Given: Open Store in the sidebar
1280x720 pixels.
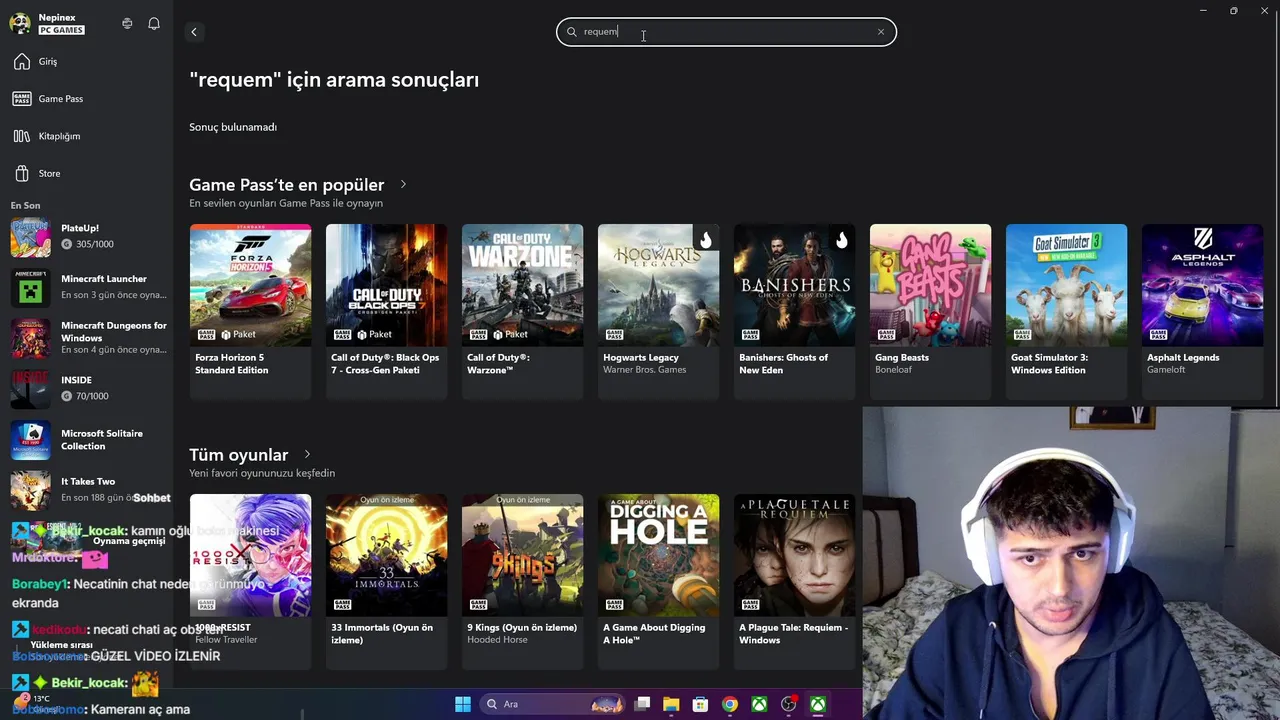Looking at the screenshot, I should (x=86, y=173).
